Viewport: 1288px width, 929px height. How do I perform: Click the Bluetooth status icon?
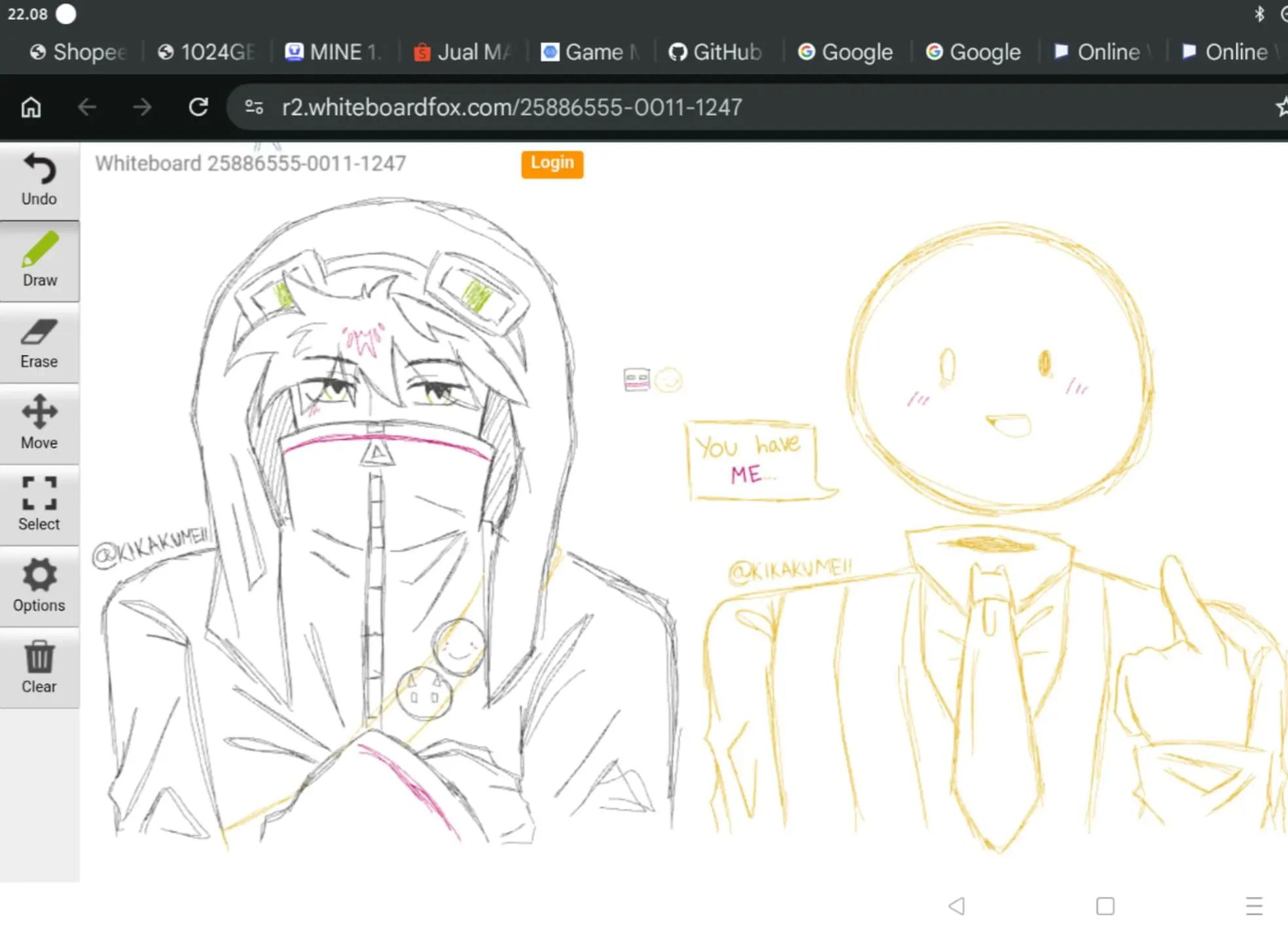[1259, 14]
